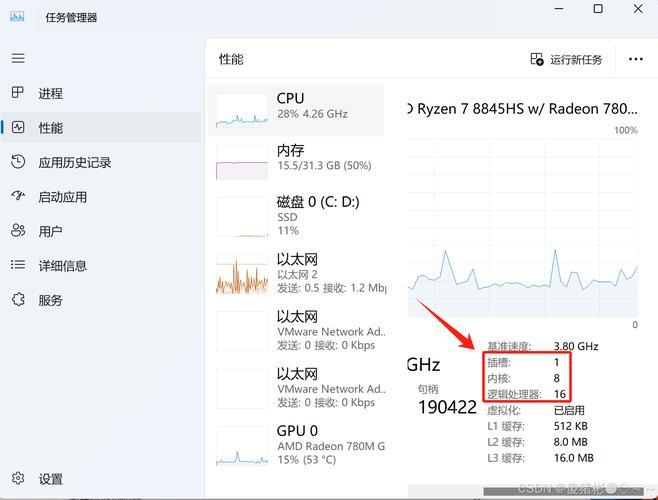Open 启动应用 startup apps icon
Viewport: 658px width, 500px height.
coord(18,196)
